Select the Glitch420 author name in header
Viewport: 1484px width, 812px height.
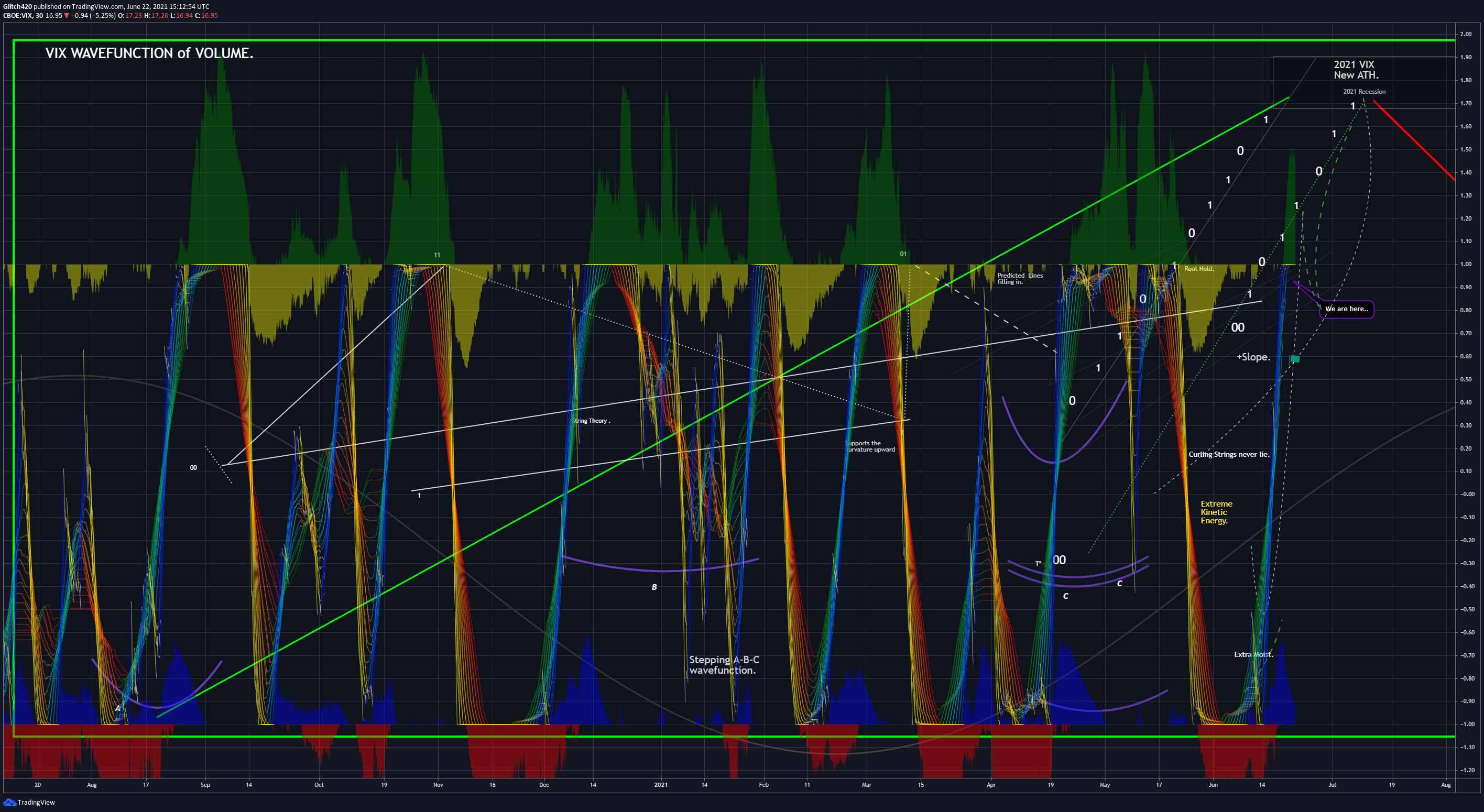pos(17,6)
